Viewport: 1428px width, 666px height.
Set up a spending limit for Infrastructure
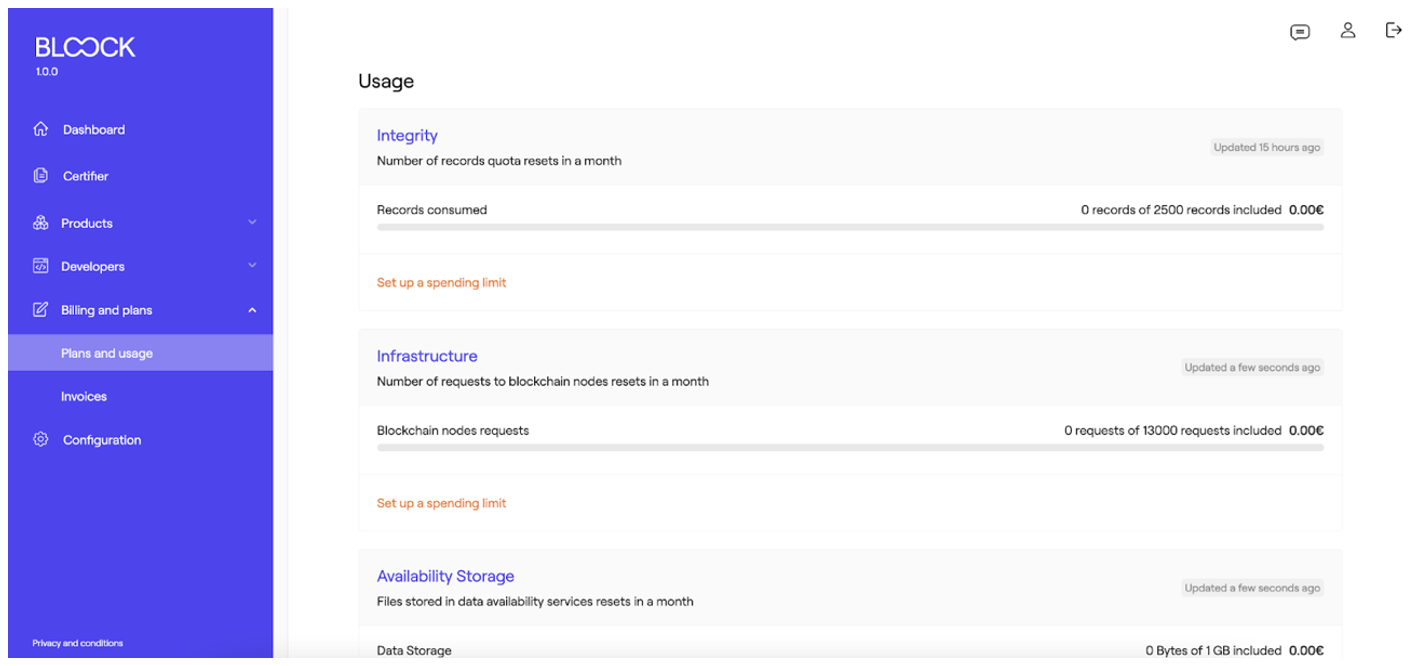(x=441, y=503)
